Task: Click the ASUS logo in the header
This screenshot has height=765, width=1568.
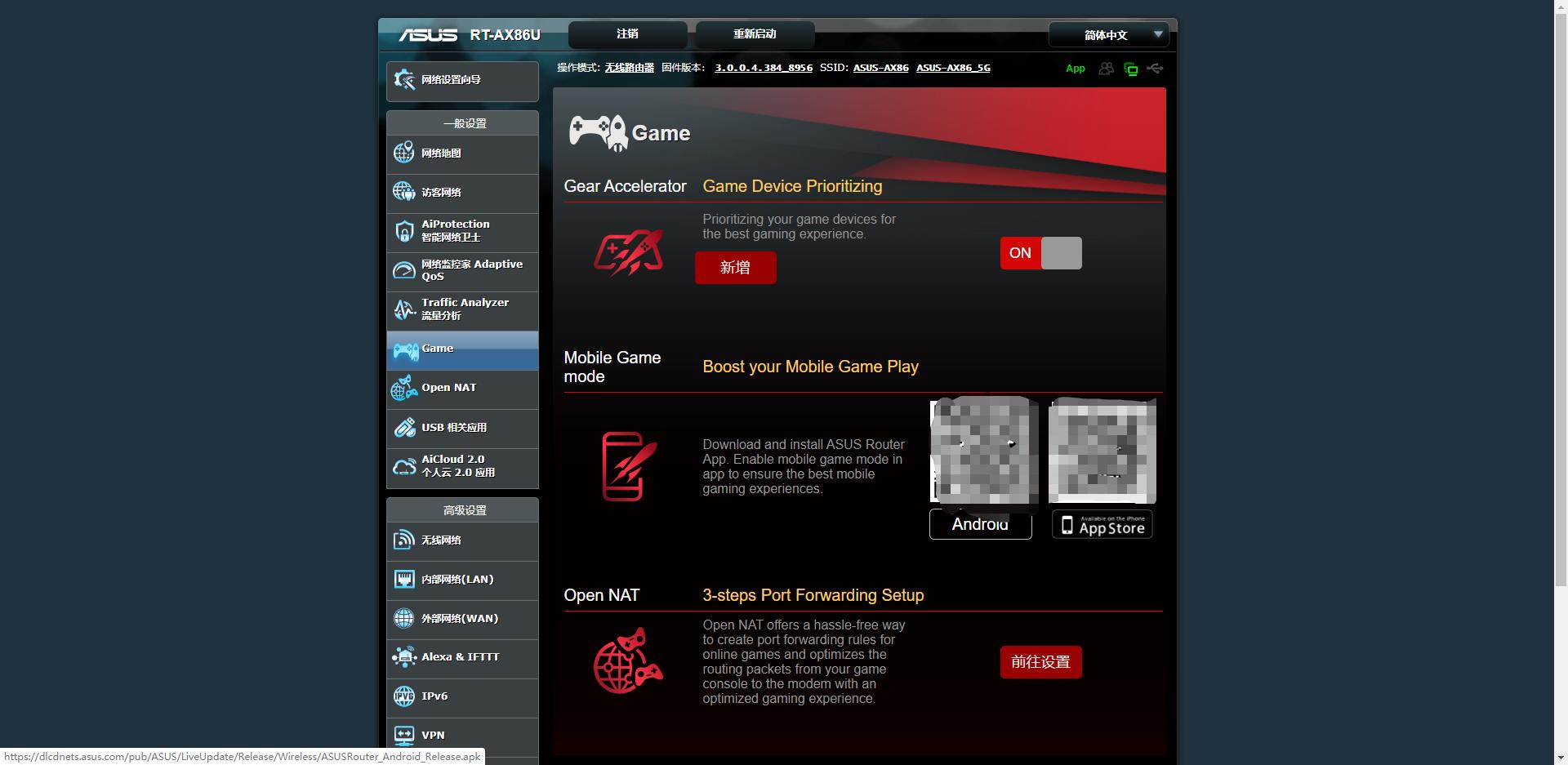Action: click(x=428, y=35)
